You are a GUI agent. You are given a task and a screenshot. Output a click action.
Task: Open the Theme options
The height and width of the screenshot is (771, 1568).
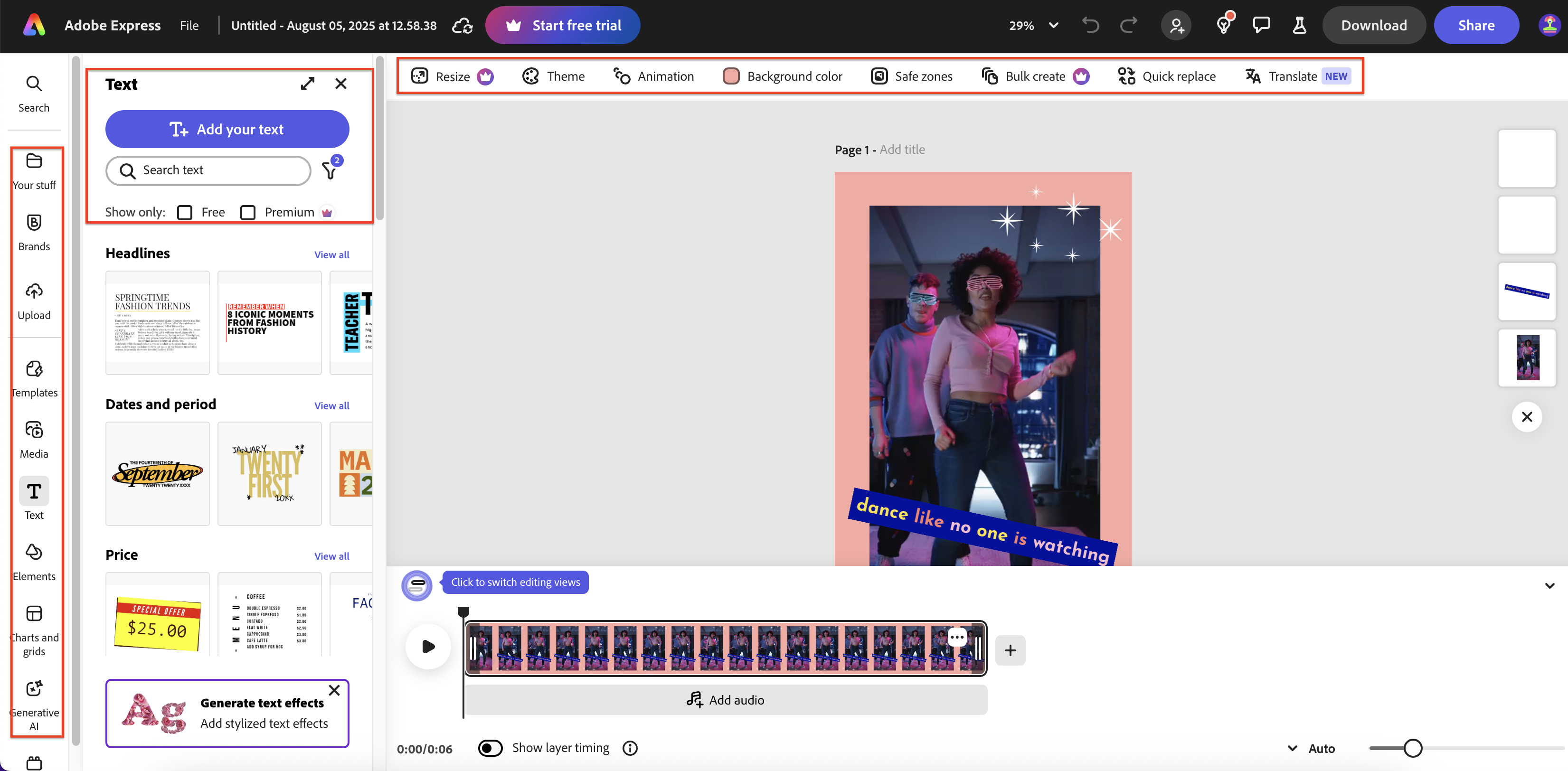[553, 76]
